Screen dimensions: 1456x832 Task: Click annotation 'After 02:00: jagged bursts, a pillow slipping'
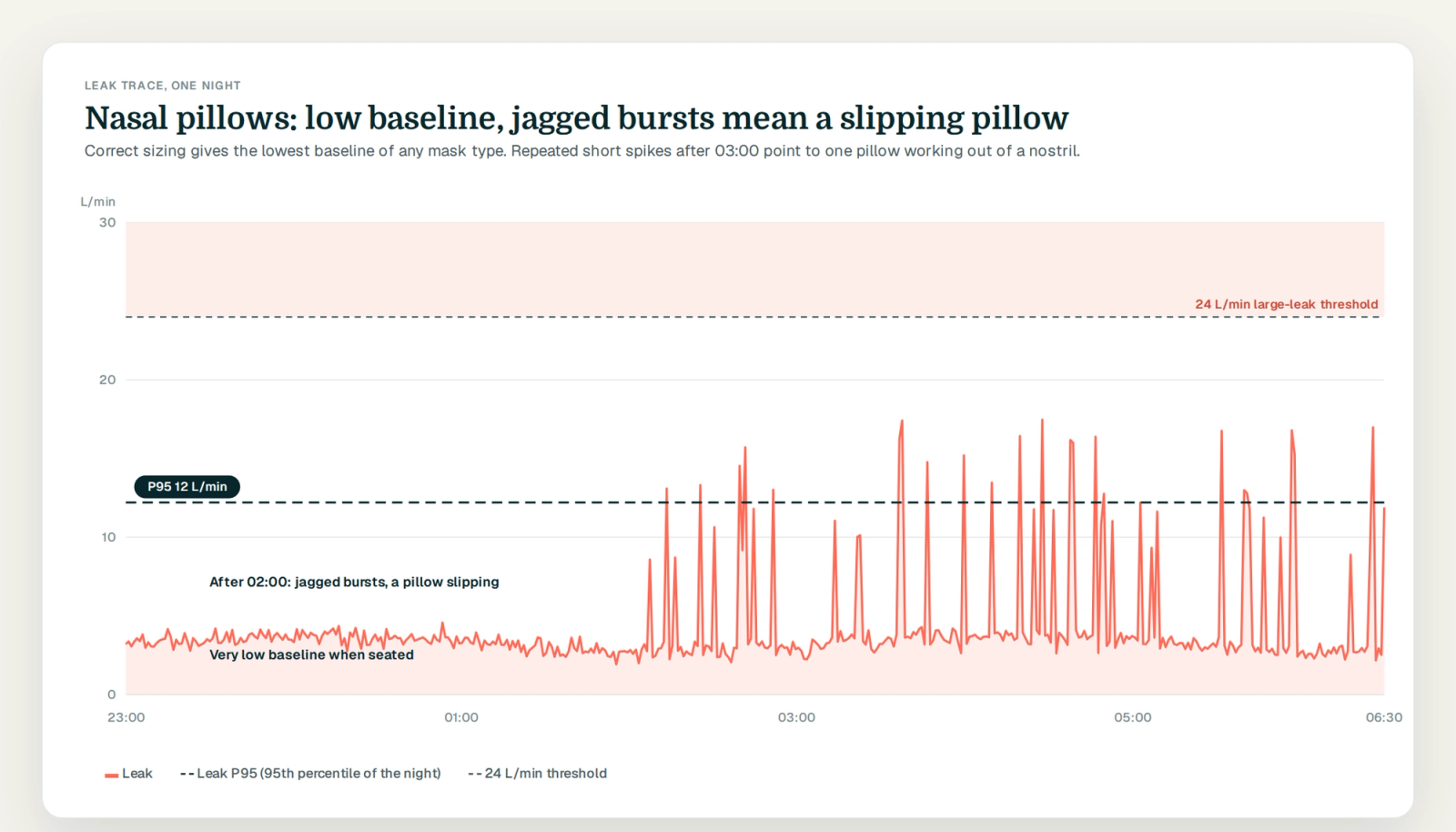pos(354,582)
